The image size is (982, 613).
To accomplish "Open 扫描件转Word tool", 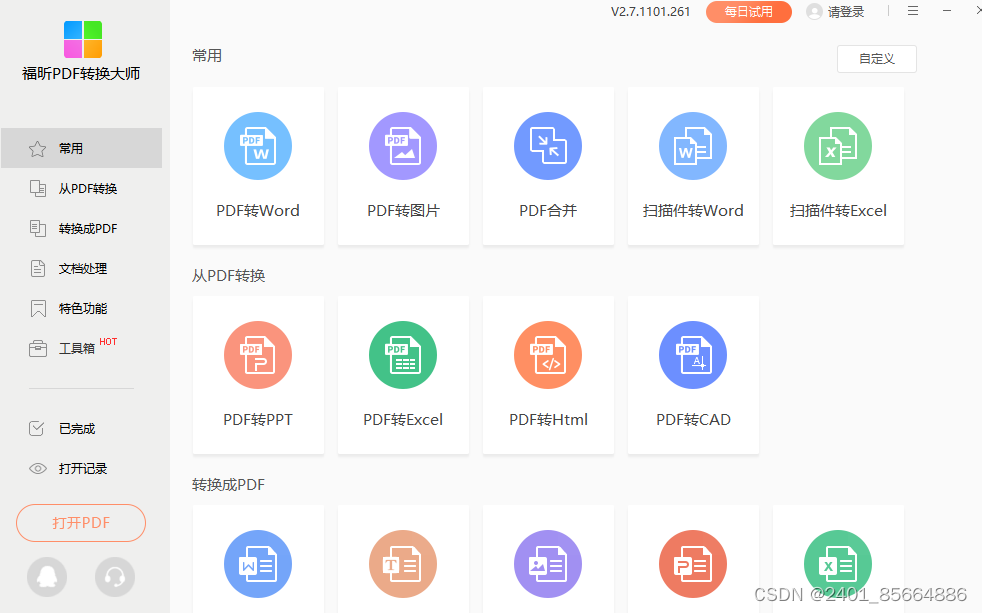I will coord(693,166).
